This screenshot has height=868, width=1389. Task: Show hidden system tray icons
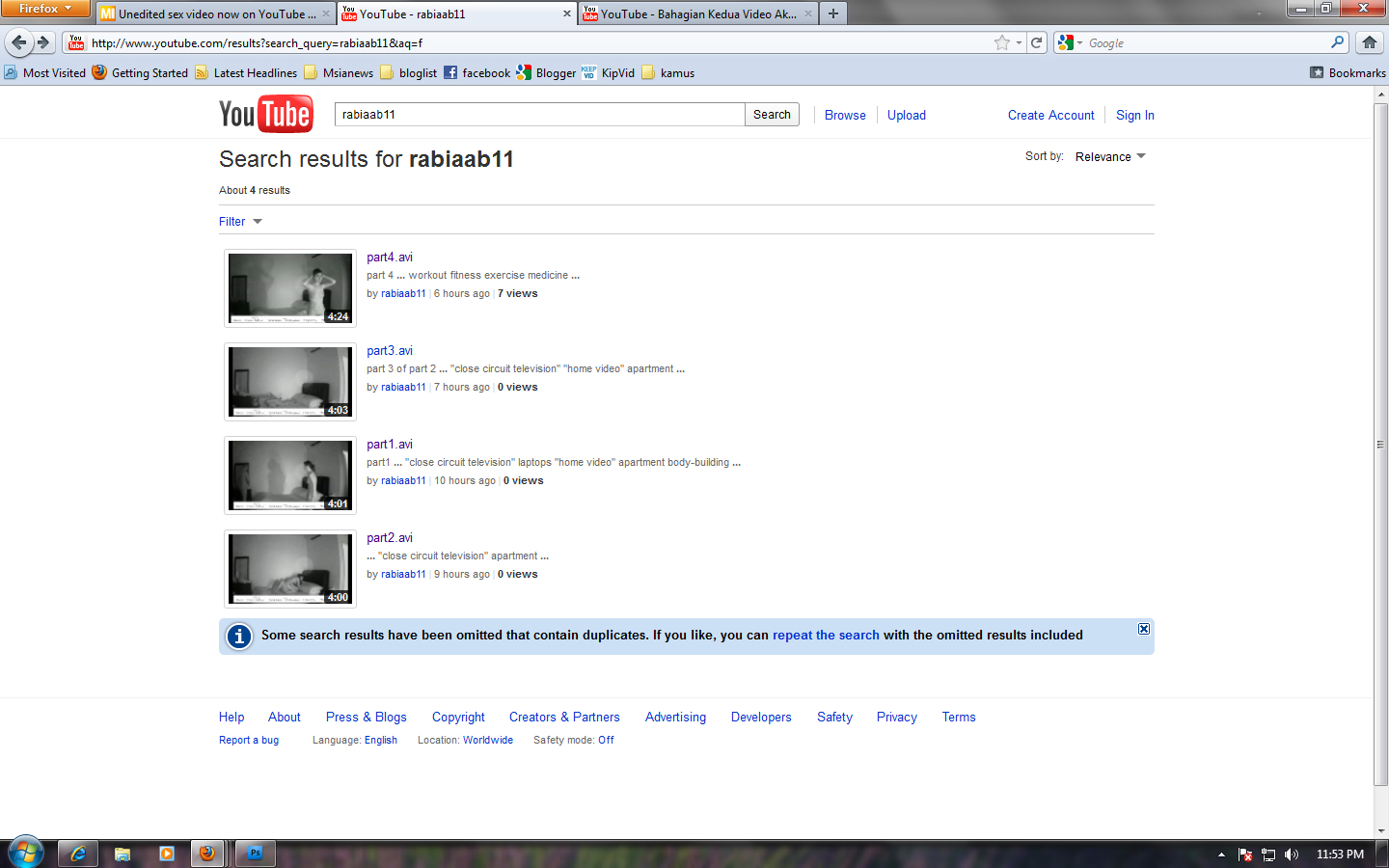coord(1221,854)
